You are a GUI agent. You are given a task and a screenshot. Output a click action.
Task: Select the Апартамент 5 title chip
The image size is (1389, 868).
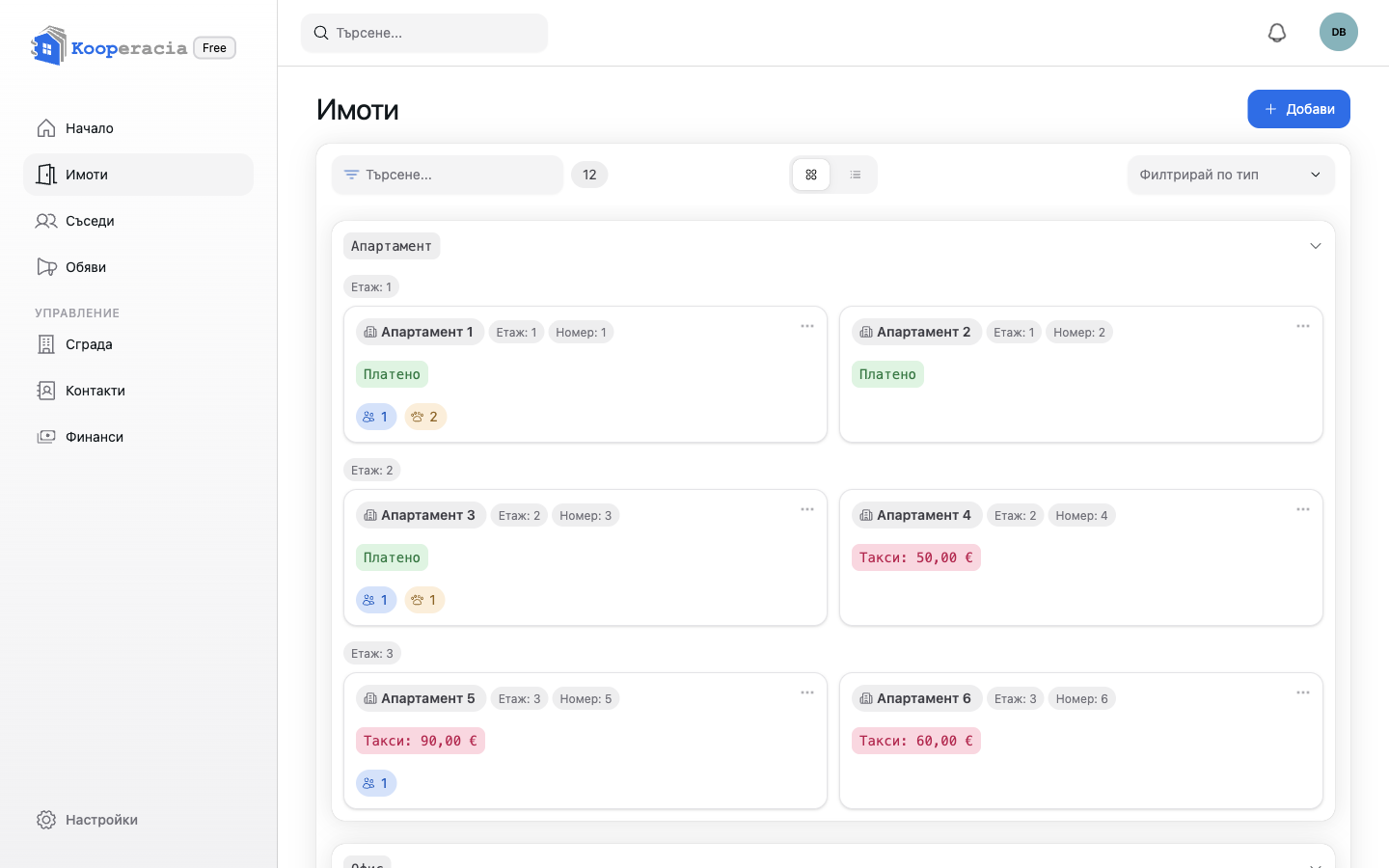pos(421,698)
